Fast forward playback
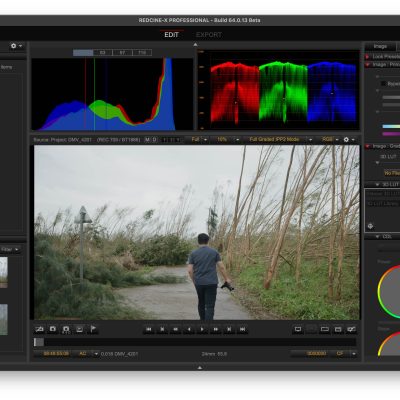400x400 pixels. pos(216,329)
